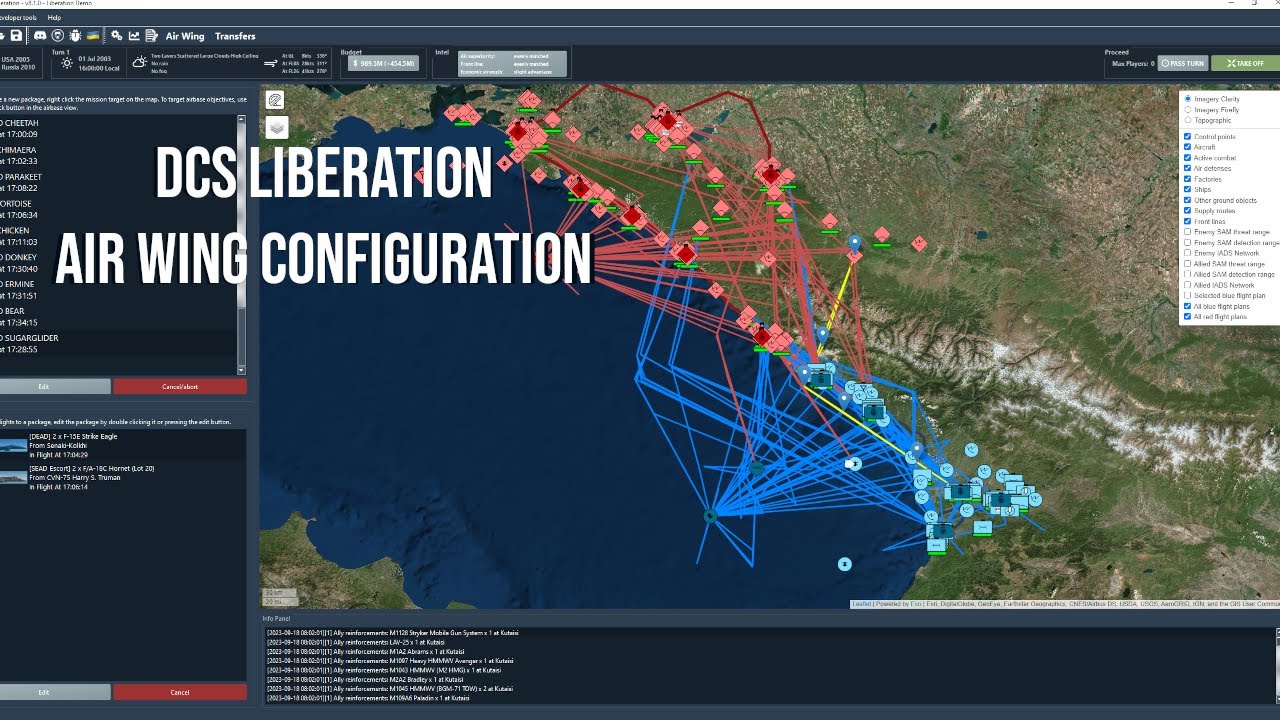The image size is (1280, 720).
Task: Click the Cancel/abort package button
Action: pyautogui.click(x=180, y=386)
